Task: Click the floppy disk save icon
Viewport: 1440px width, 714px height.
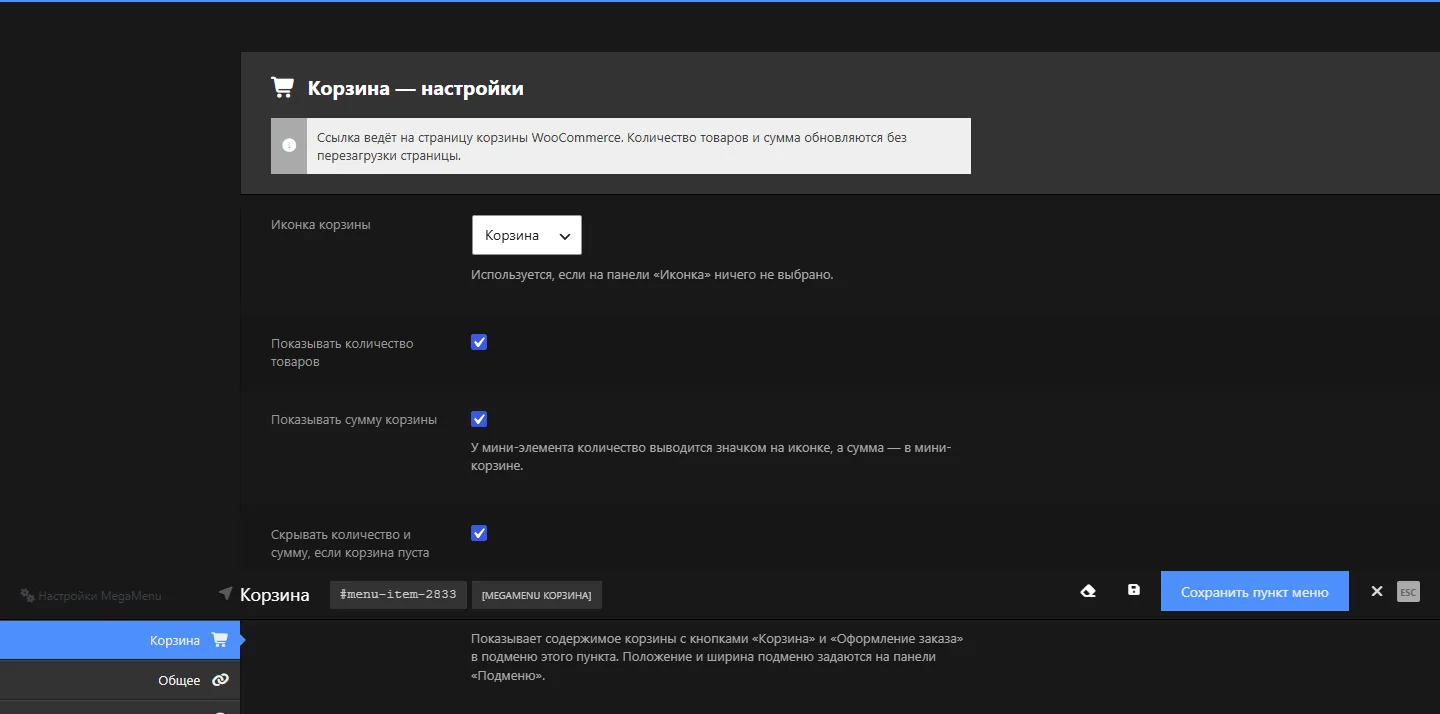Action: (1133, 590)
